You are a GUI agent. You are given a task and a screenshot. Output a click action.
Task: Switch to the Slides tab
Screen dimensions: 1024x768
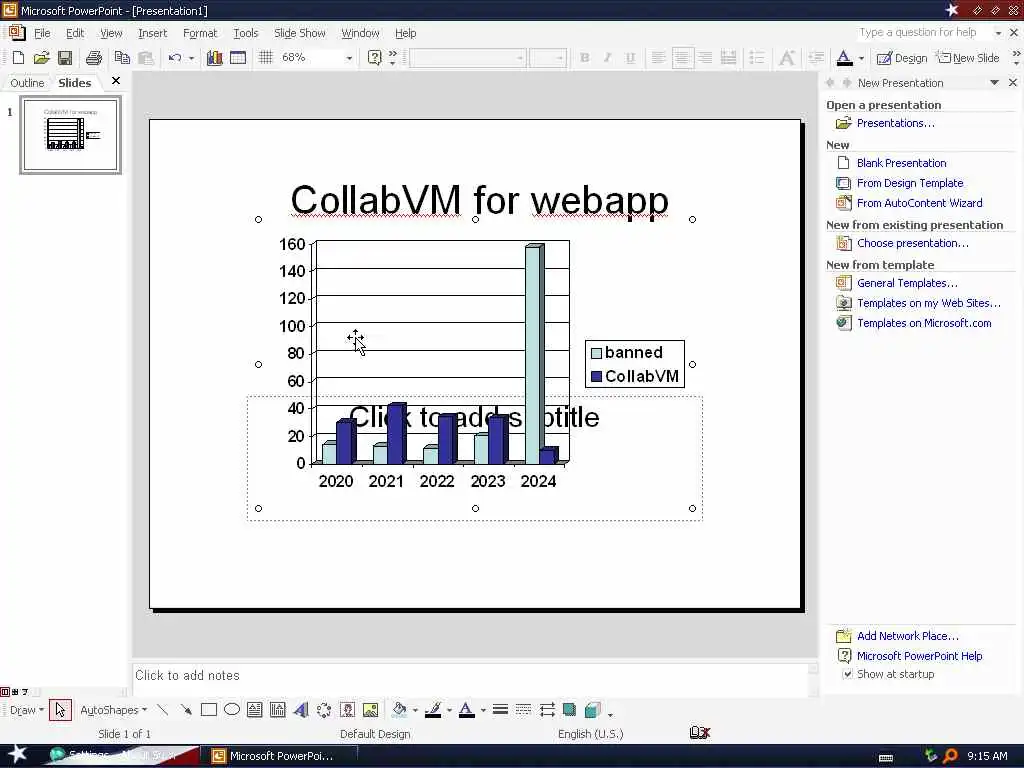click(x=74, y=83)
